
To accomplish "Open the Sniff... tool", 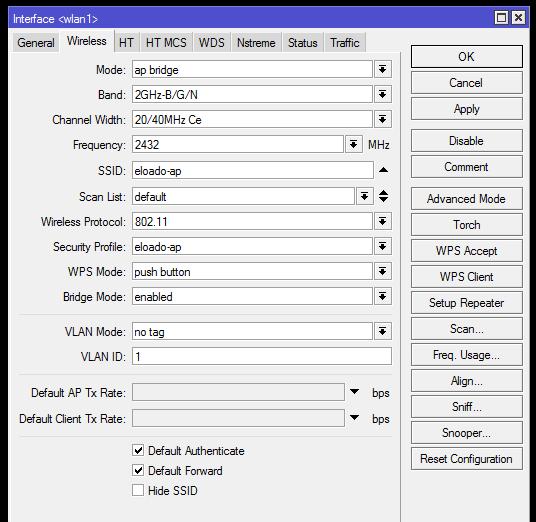I will 467,406.
